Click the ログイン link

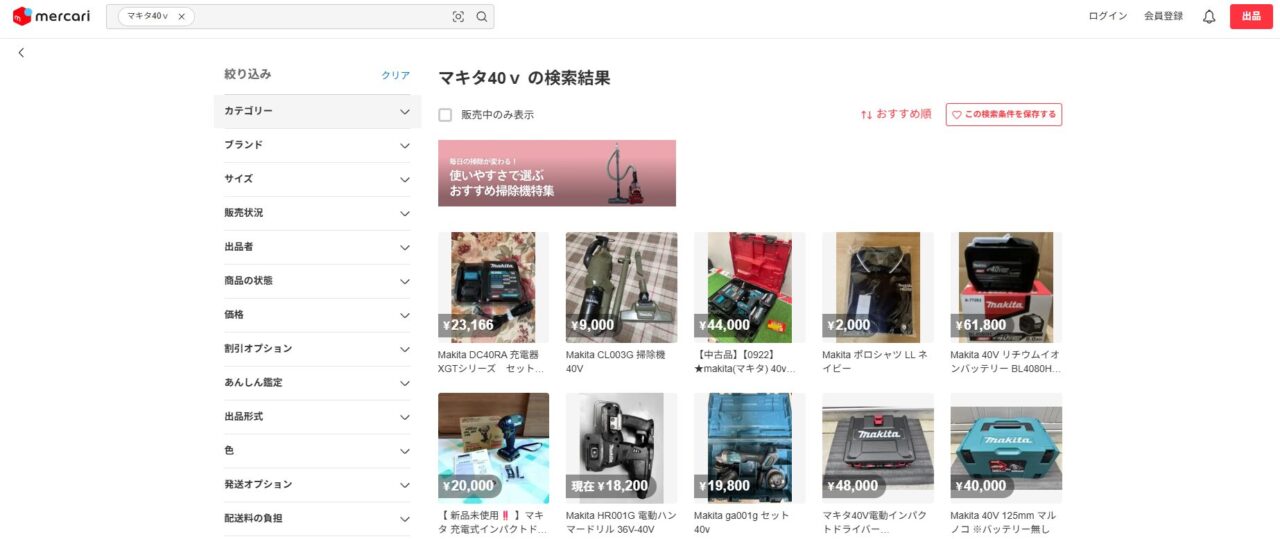click(x=1107, y=17)
